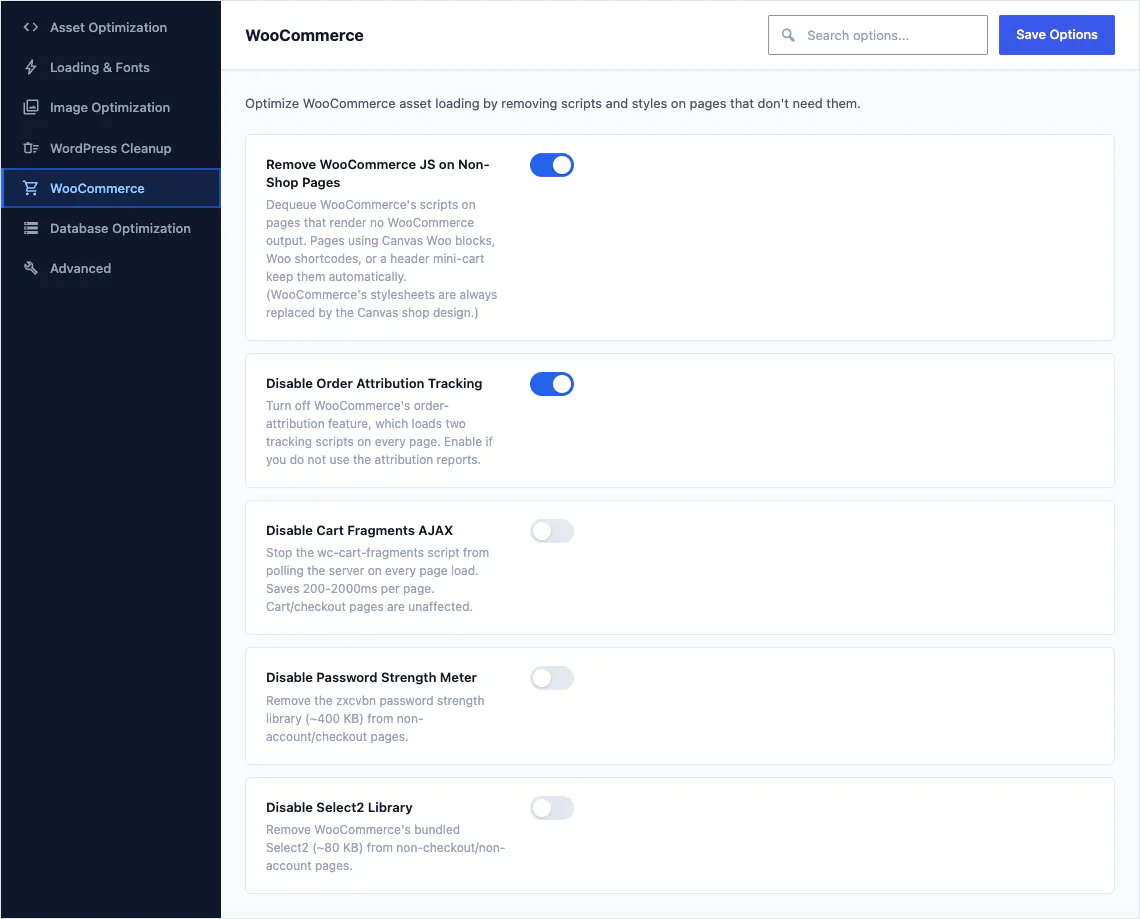This screenshot has height=919, width=1140.
Task: Open Database Optimization settings
Action: [111, 228]
